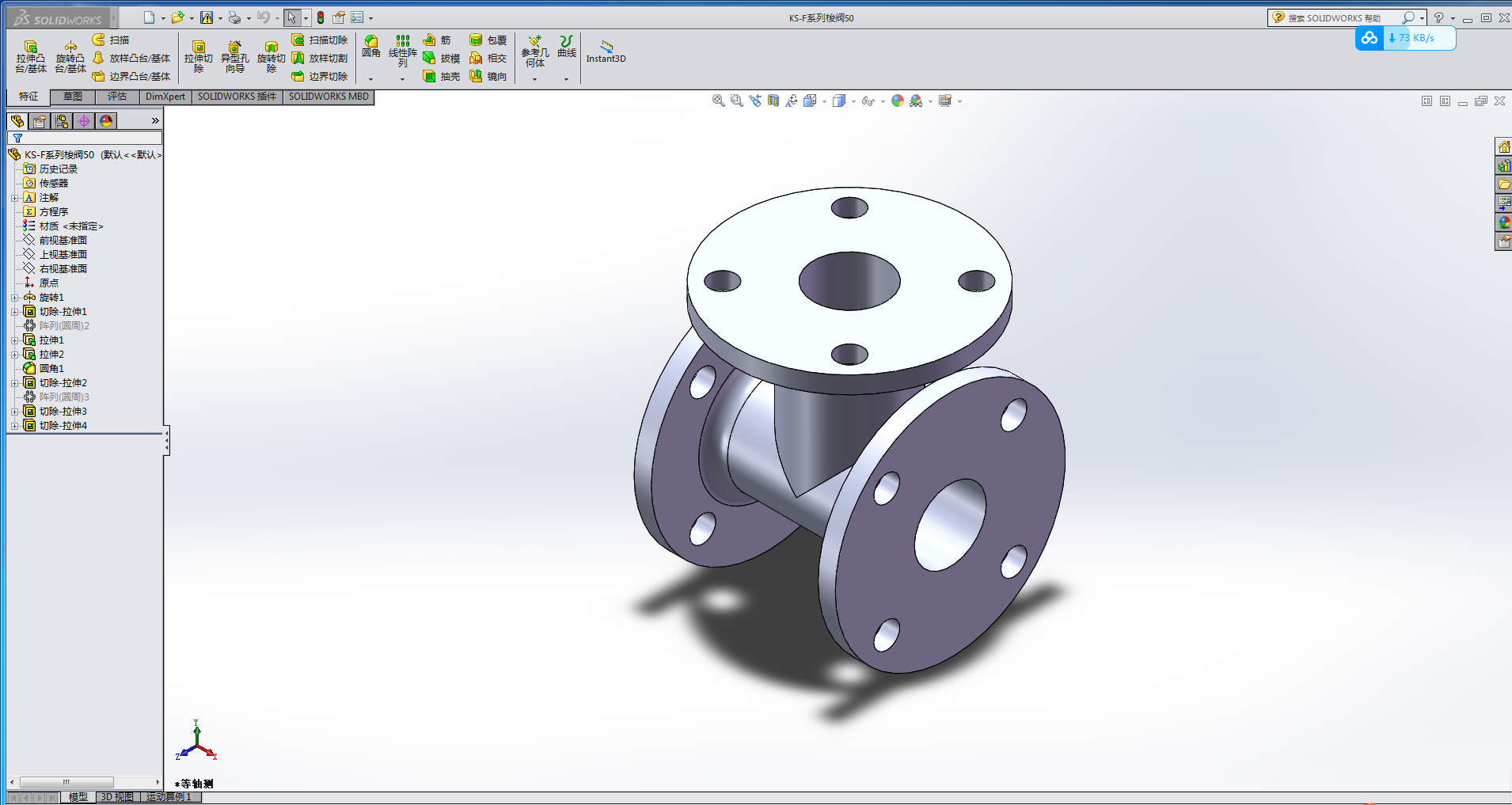Click the 旋转切除 revolved cut tool
The image size is (1512, 805).
coord(271,57)
